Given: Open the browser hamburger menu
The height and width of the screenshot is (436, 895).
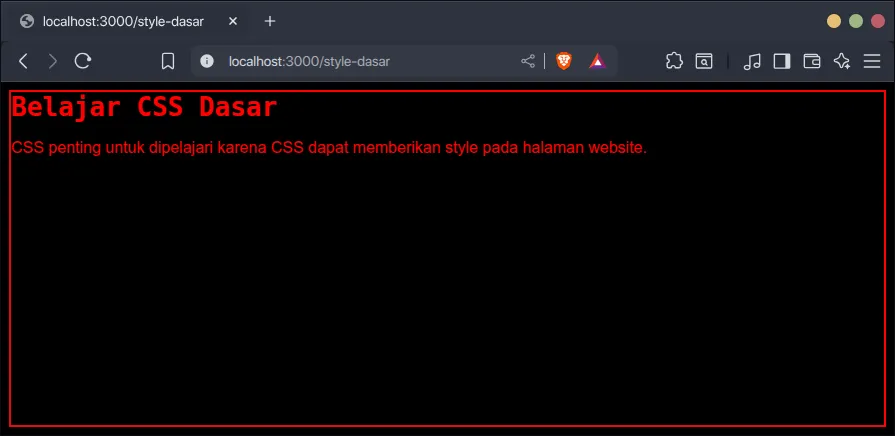Looking at the screenshot, I should click(872, 61).
